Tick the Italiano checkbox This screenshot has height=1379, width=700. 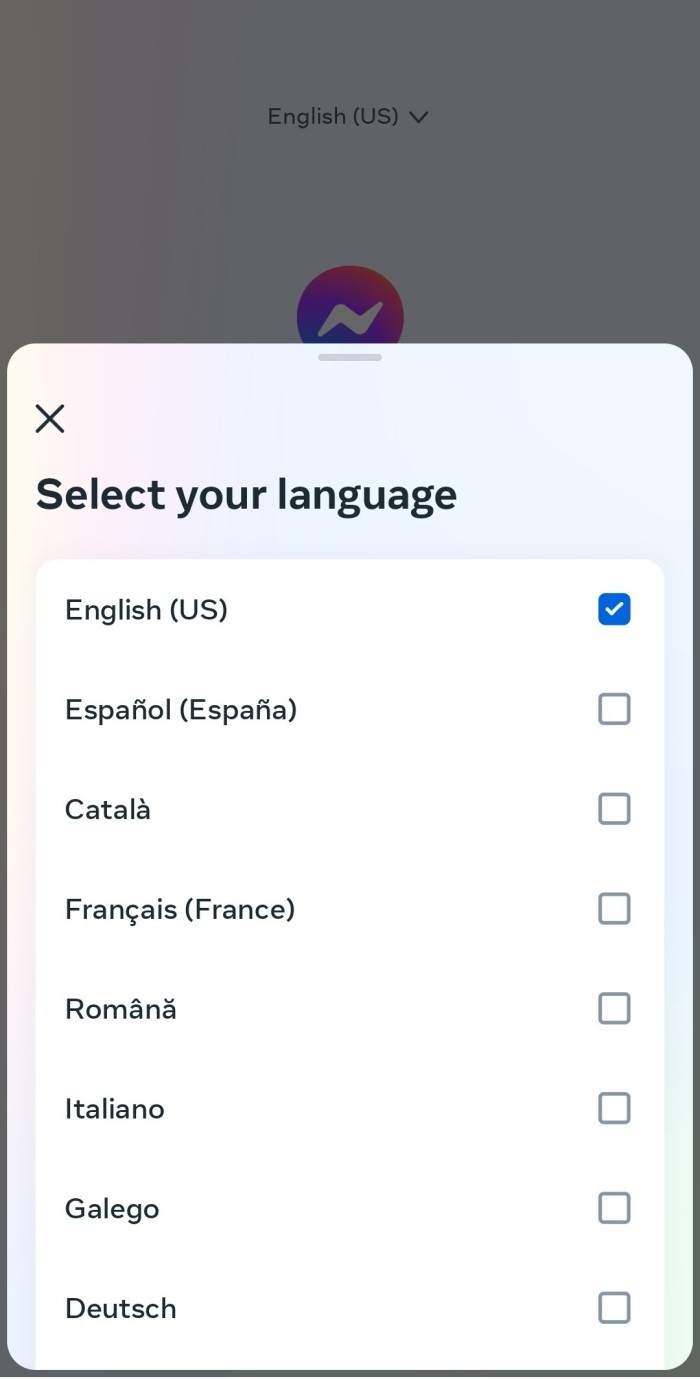614,1108
